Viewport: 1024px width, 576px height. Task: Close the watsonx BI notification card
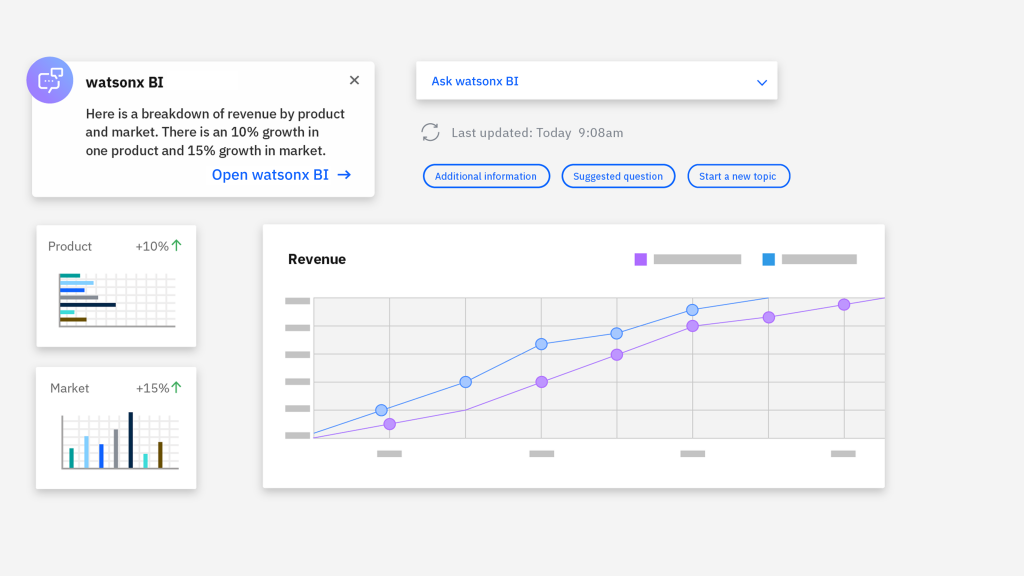354,80
